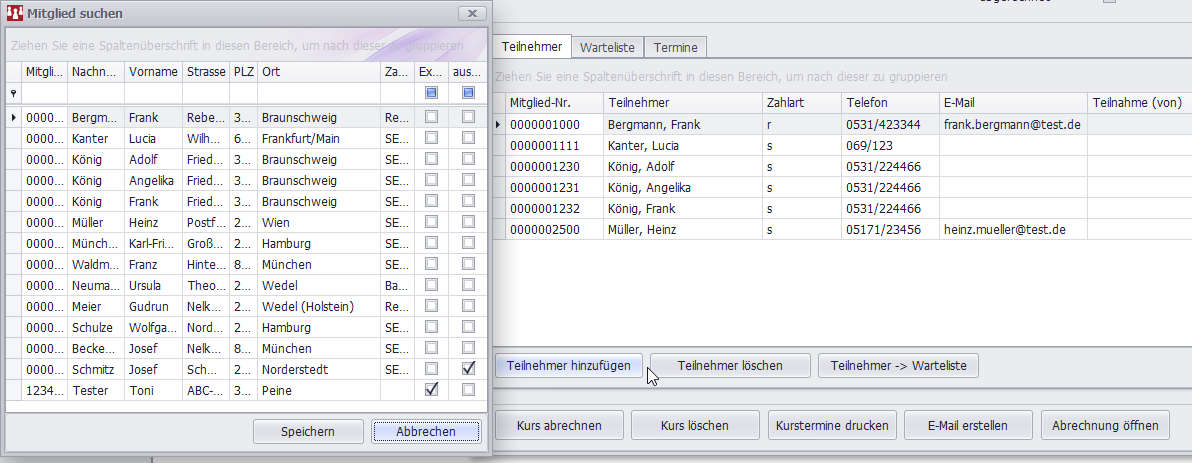Switch to the Warteliste tab
The image size is (1192, 463).
pyautogui.click(x=608, y=47)
